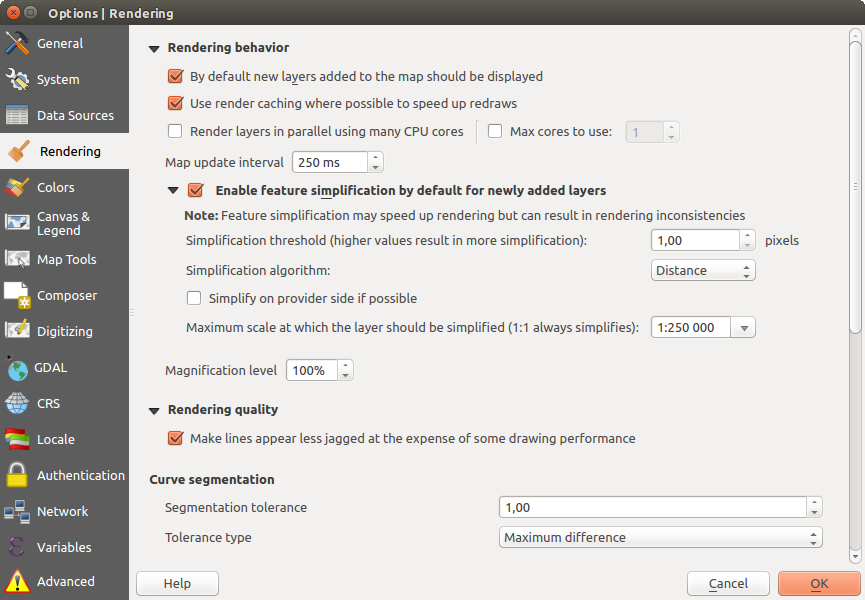Open the Locale flag icon
This screenshot has width=865, height=600.
[x=18, y=440]
